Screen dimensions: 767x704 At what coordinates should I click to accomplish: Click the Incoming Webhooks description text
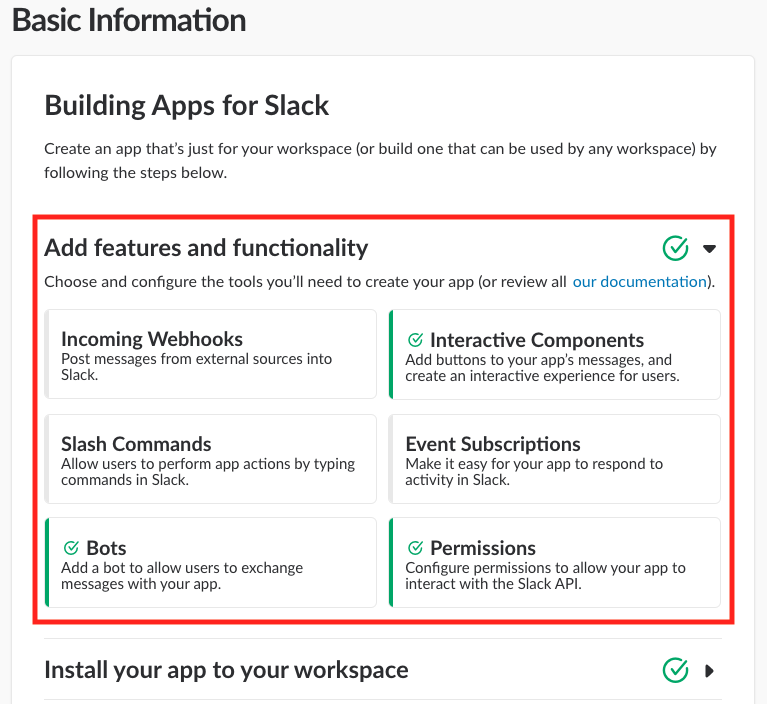[x=196, y=367]
